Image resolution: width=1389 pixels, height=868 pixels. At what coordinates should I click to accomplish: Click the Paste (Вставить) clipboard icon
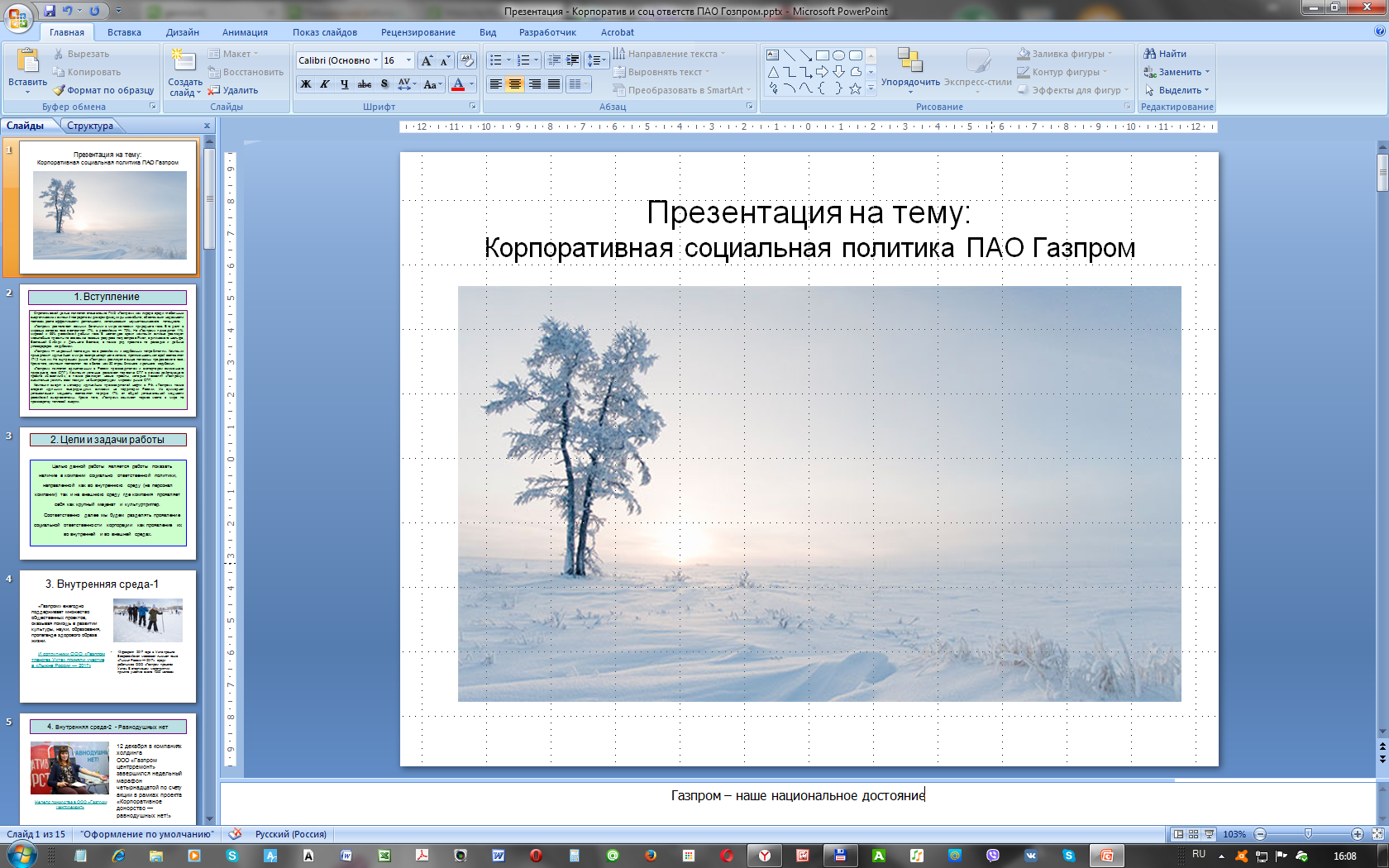(x=27, y=61)
